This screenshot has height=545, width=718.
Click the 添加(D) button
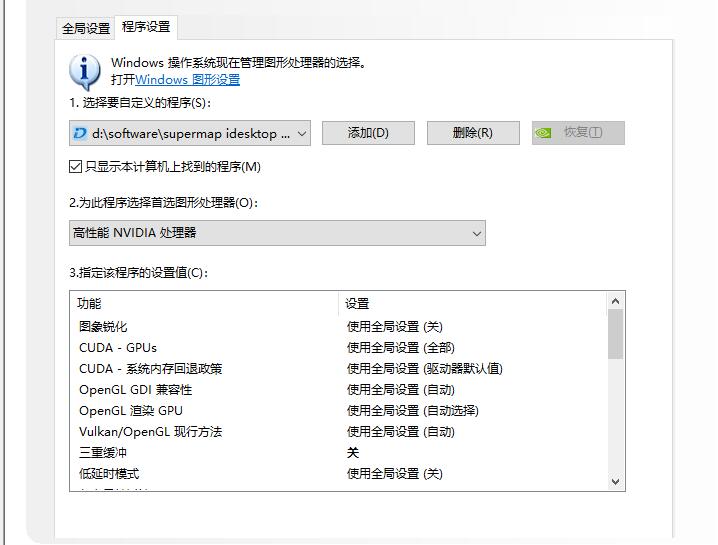point(368,133)
